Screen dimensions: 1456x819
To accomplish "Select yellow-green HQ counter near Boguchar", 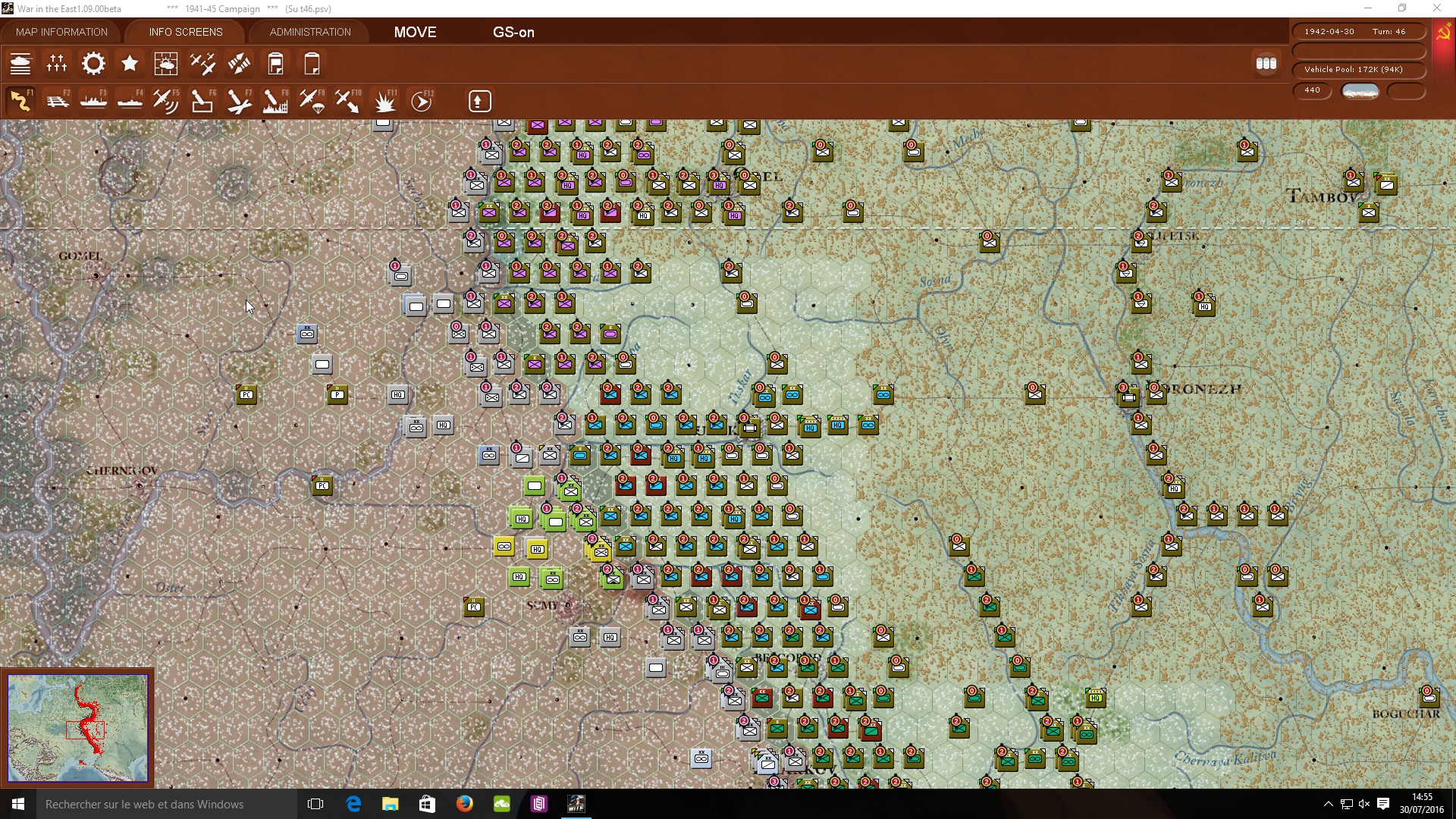I will point(1096,698).
